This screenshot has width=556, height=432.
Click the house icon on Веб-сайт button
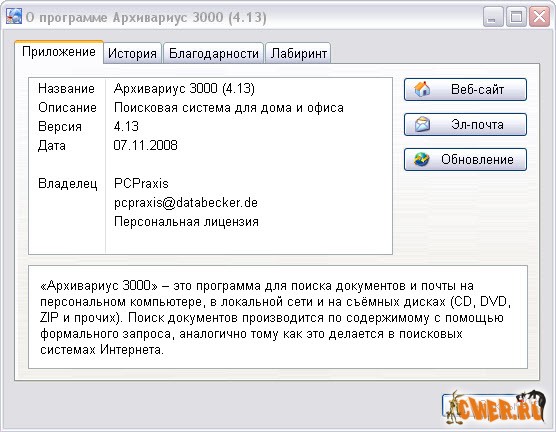click(x=422, y=89)
